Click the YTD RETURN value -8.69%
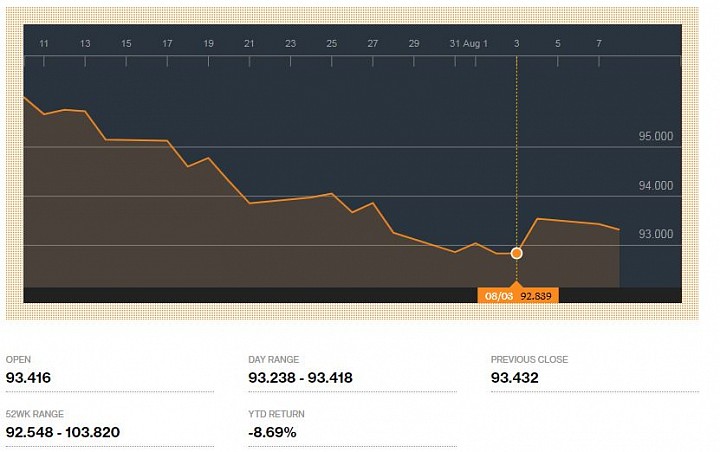Viewport: 720px width, 452px height. (272, 432)
